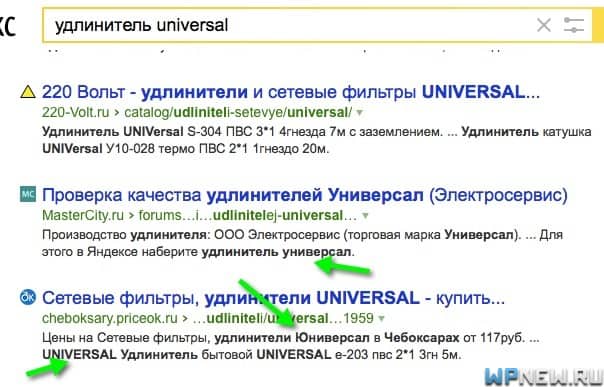Expand dropdown arrow after 220-Volt.ru URL

359,113
